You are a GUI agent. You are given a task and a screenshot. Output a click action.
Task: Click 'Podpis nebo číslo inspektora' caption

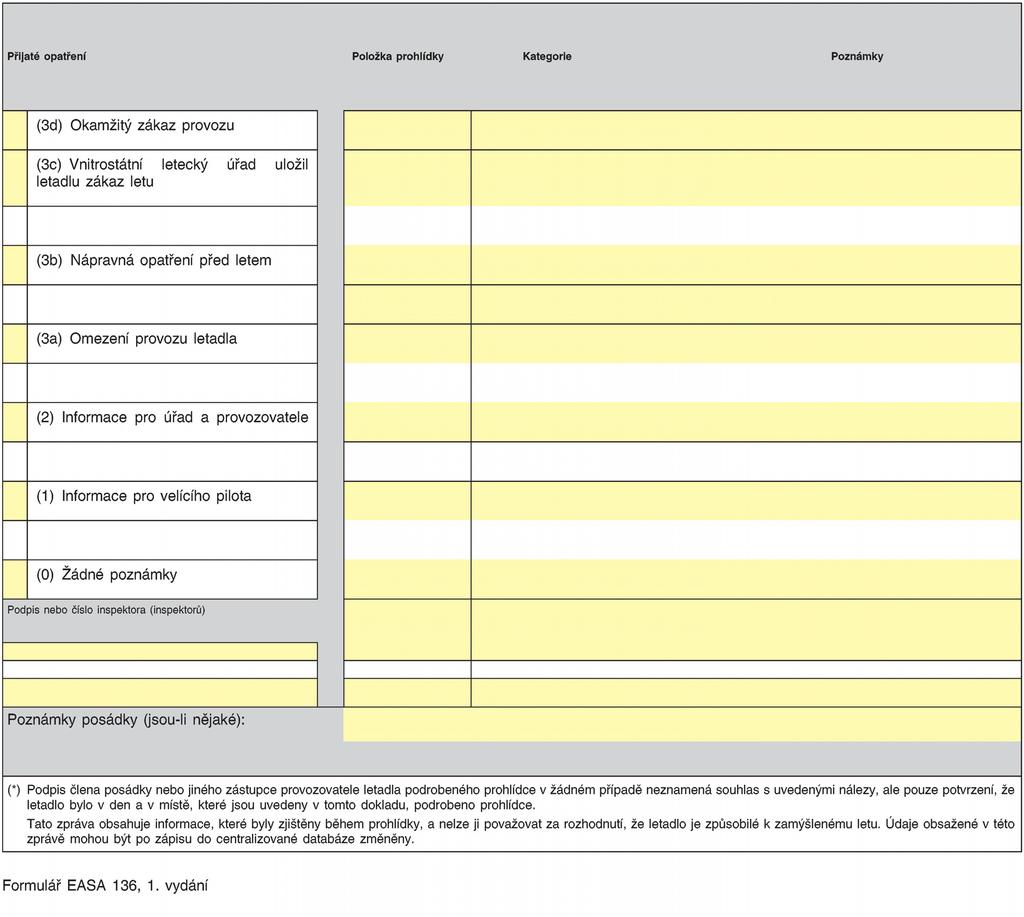point(106,610)
